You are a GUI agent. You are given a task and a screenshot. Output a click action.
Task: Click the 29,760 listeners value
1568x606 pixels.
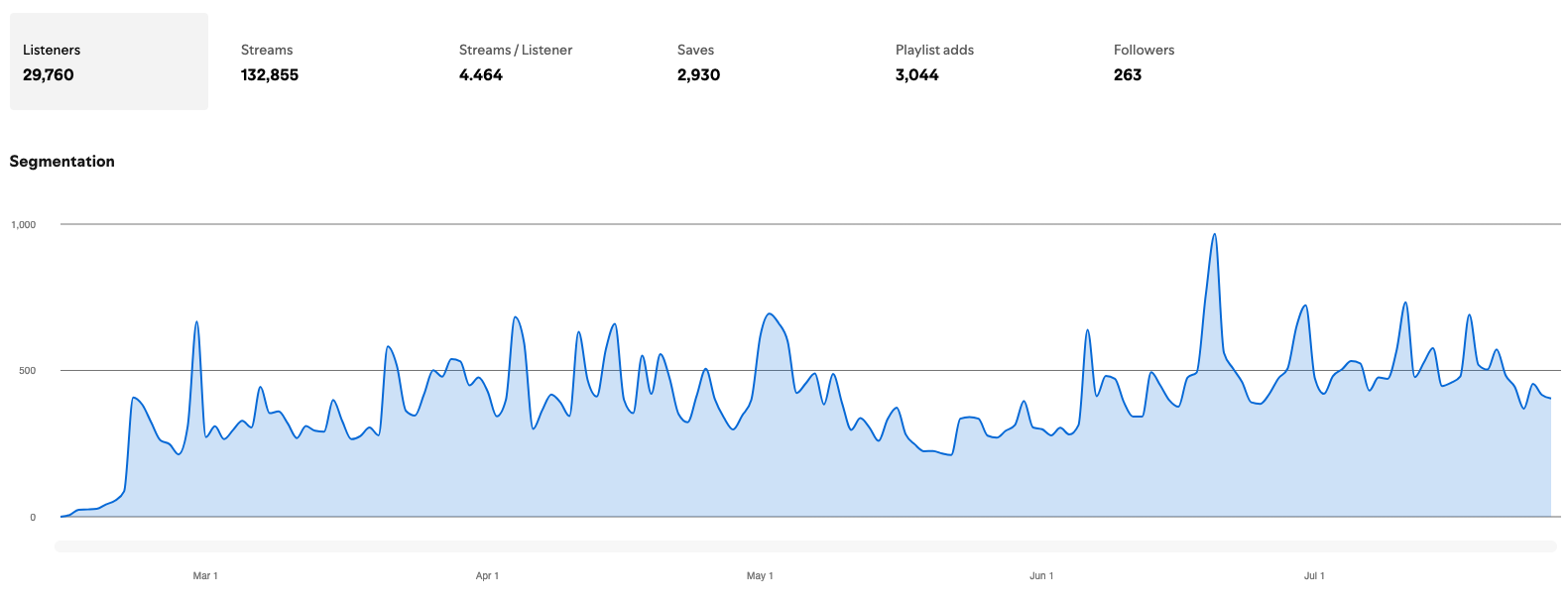click(x=49, y=75)
